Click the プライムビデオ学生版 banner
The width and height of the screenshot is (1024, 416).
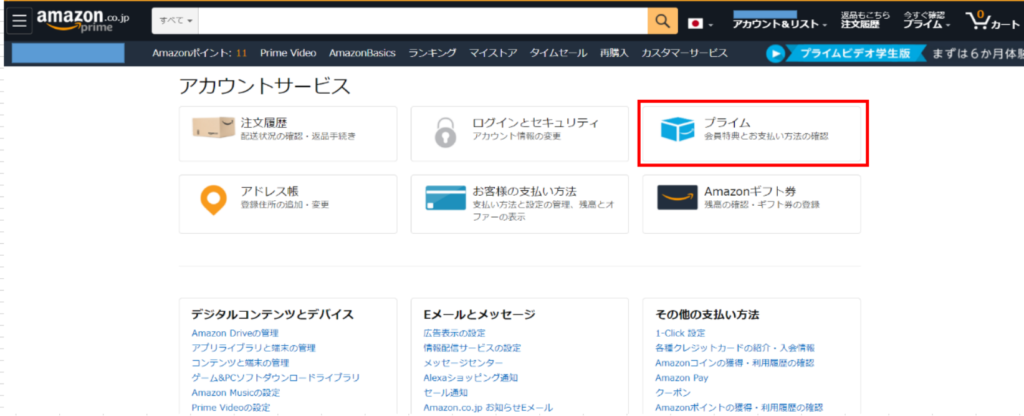point(855,54)
